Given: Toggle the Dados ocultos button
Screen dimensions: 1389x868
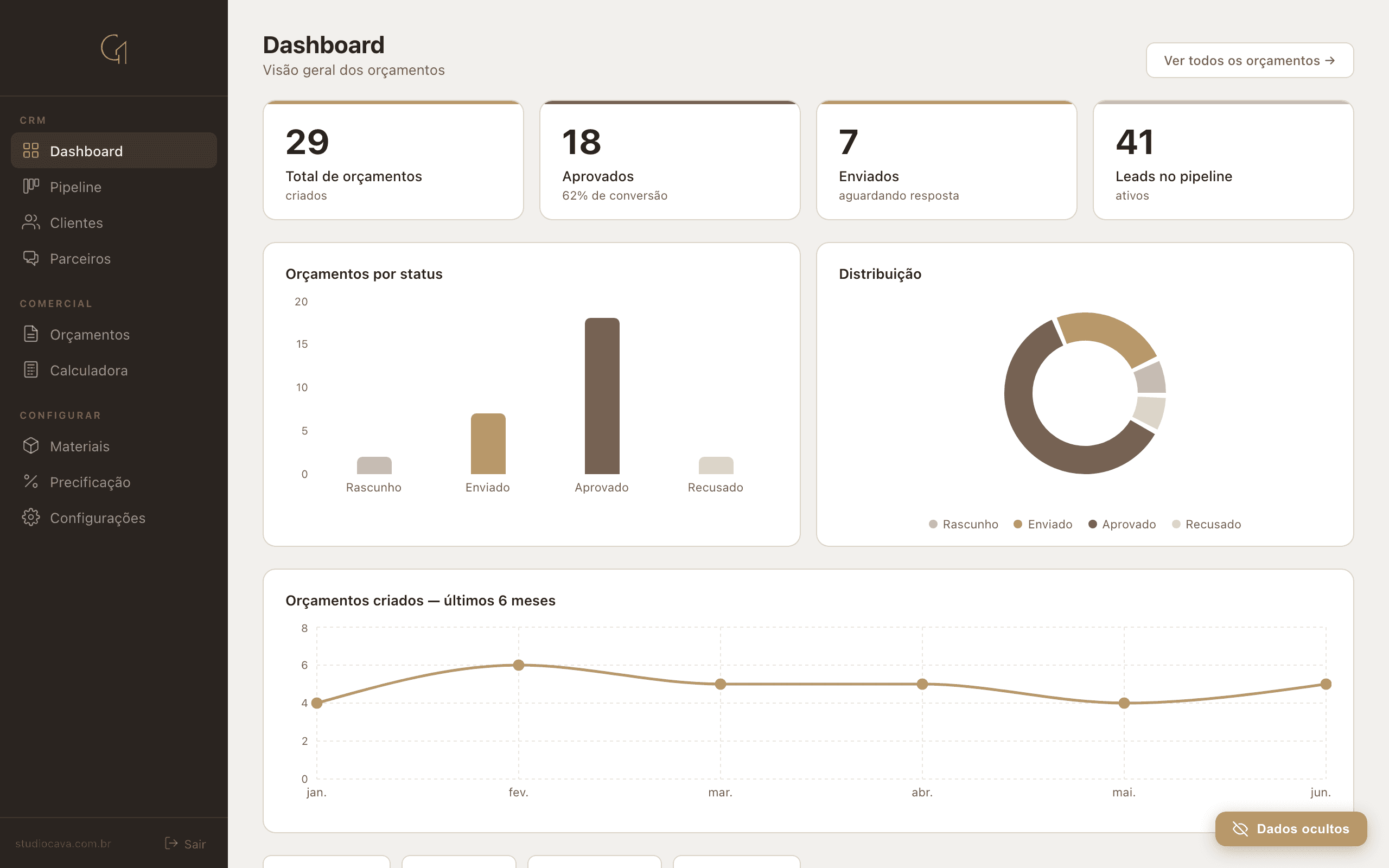Looking at the screenshot, I should [1291, 829].
